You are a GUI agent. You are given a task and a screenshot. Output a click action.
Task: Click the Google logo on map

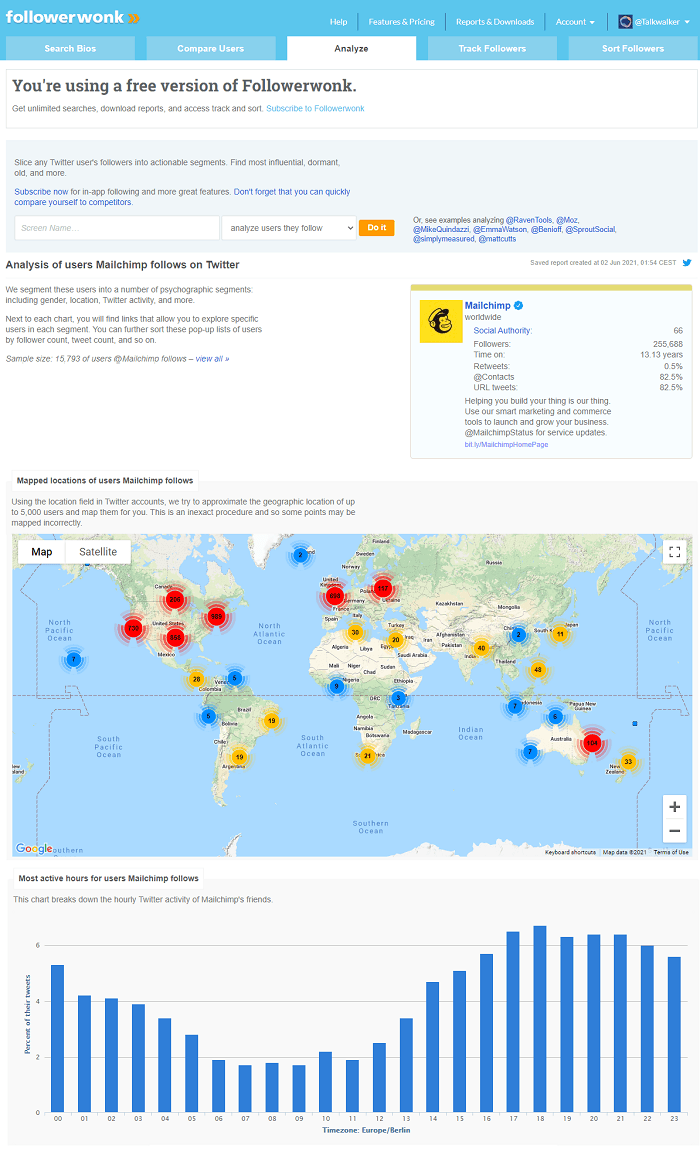click(34, 848)
